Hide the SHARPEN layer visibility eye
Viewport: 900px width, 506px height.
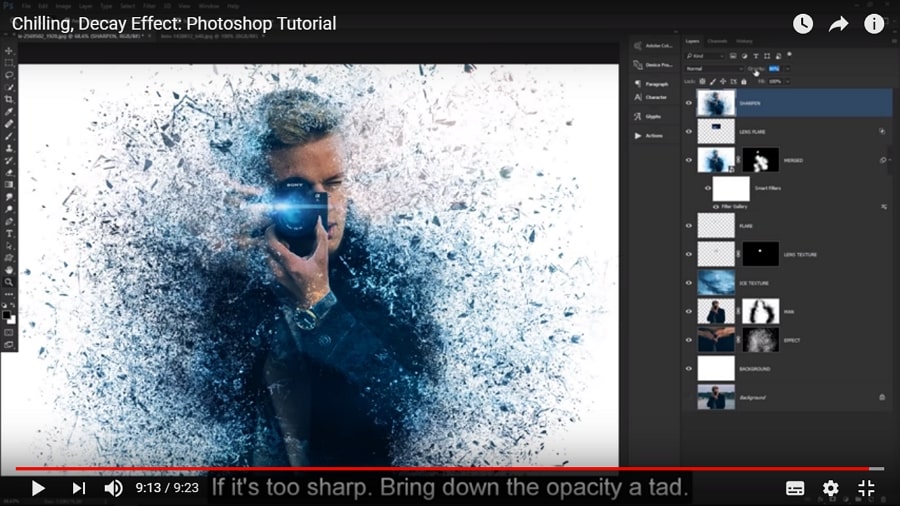click(688, 103)
